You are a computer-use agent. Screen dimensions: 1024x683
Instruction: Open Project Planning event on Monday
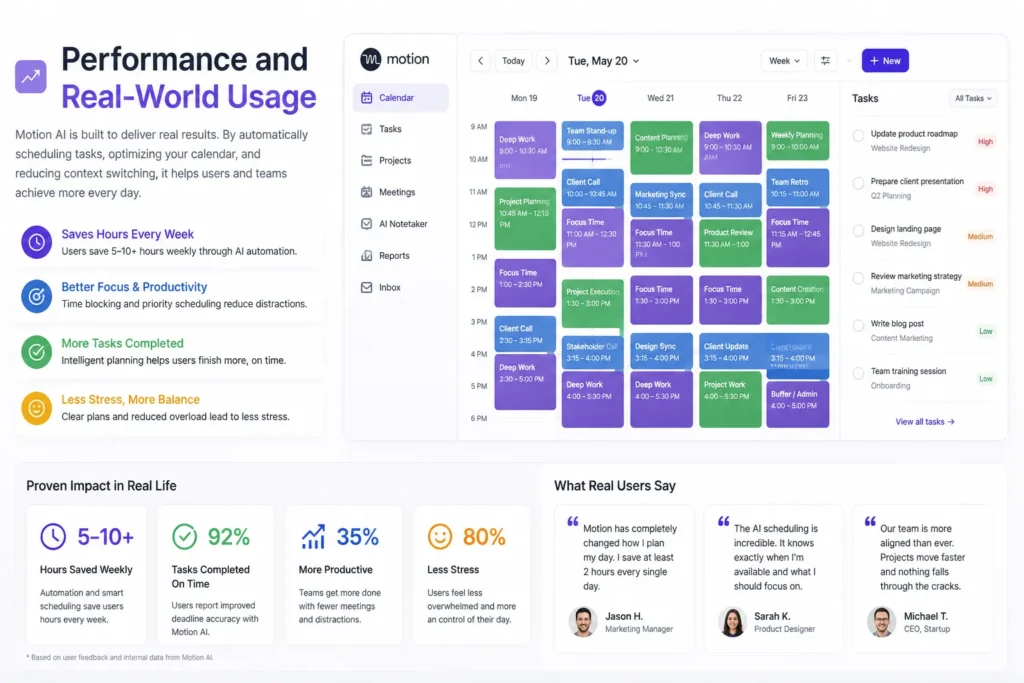click(x=525, y=219)
